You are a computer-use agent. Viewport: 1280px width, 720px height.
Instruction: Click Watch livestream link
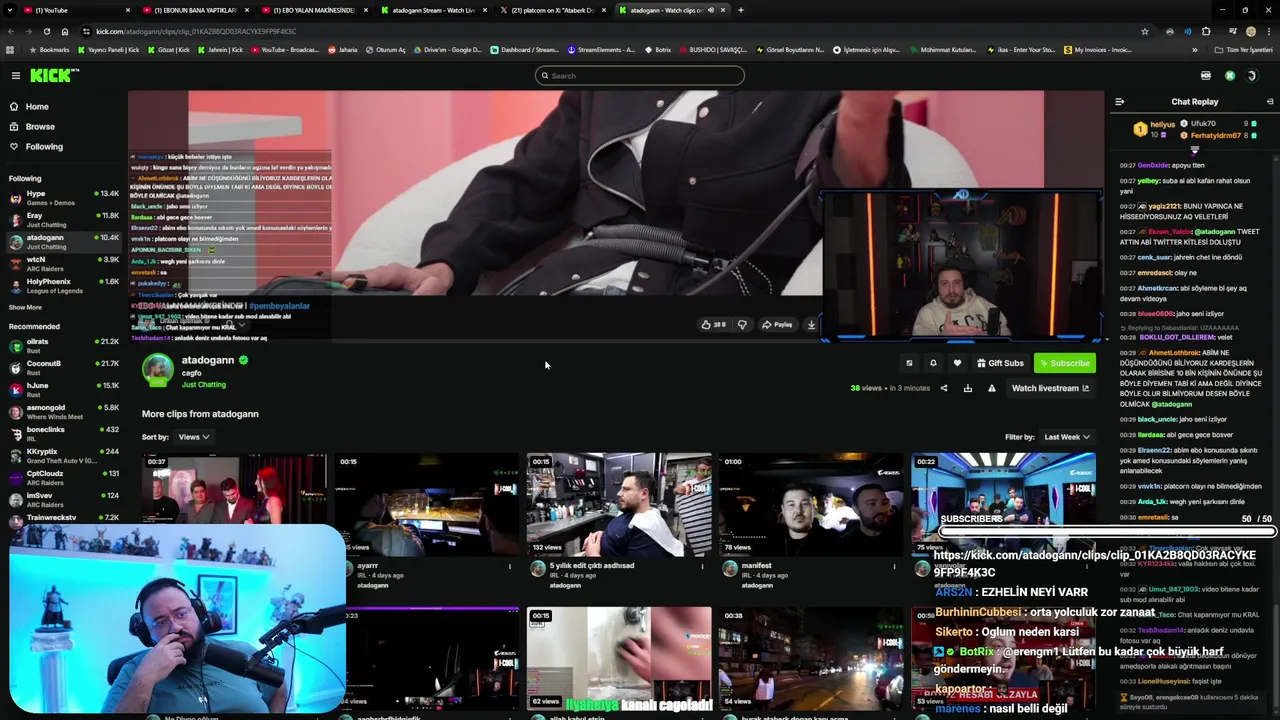pyautogui.click(x=1050, y=388)
